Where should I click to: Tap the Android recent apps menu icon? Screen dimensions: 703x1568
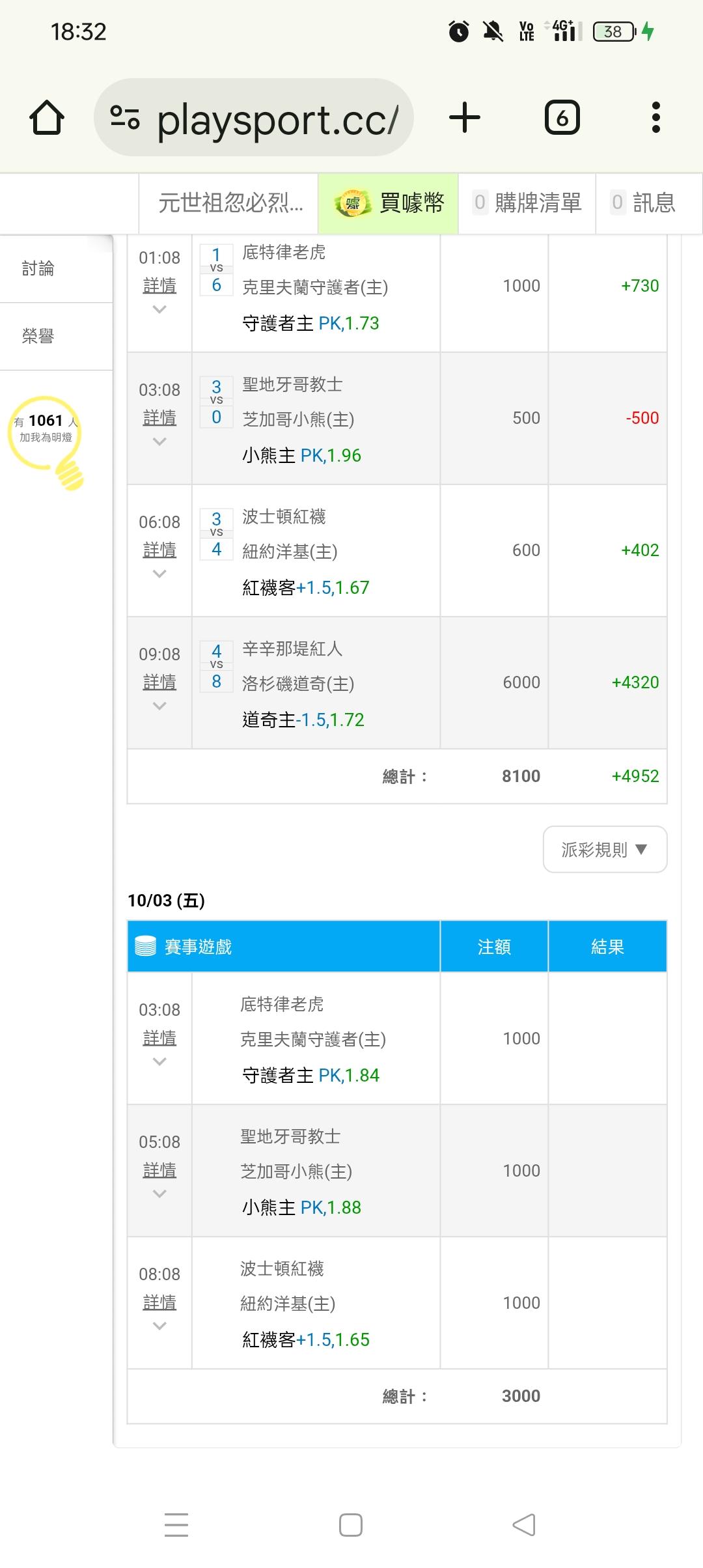pyautogui.click(x=176, y=1525)
